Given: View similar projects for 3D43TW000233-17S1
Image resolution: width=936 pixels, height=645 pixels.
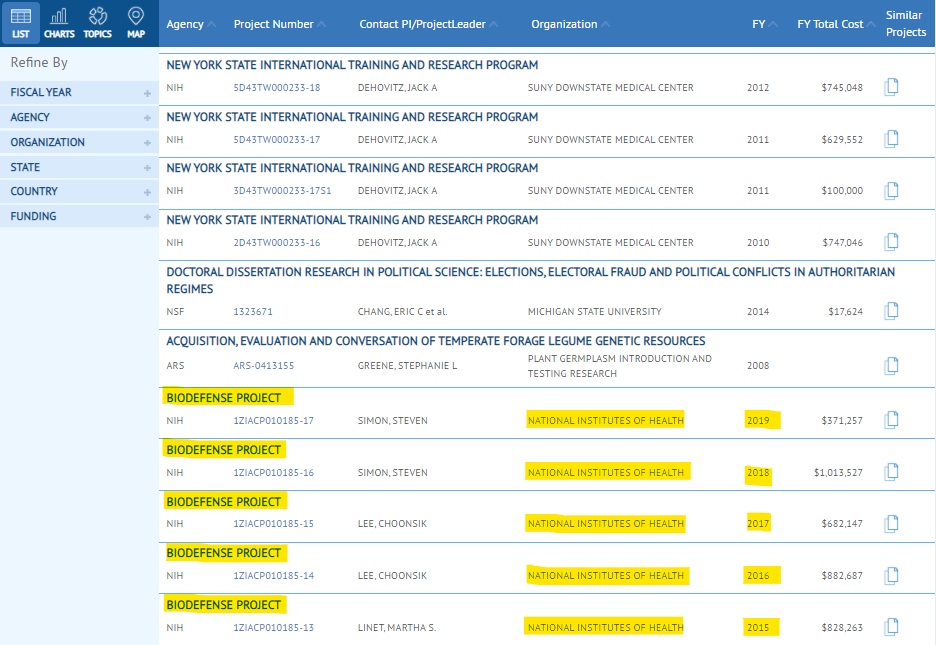Looking at the screenshot, I should click(891, 190).
